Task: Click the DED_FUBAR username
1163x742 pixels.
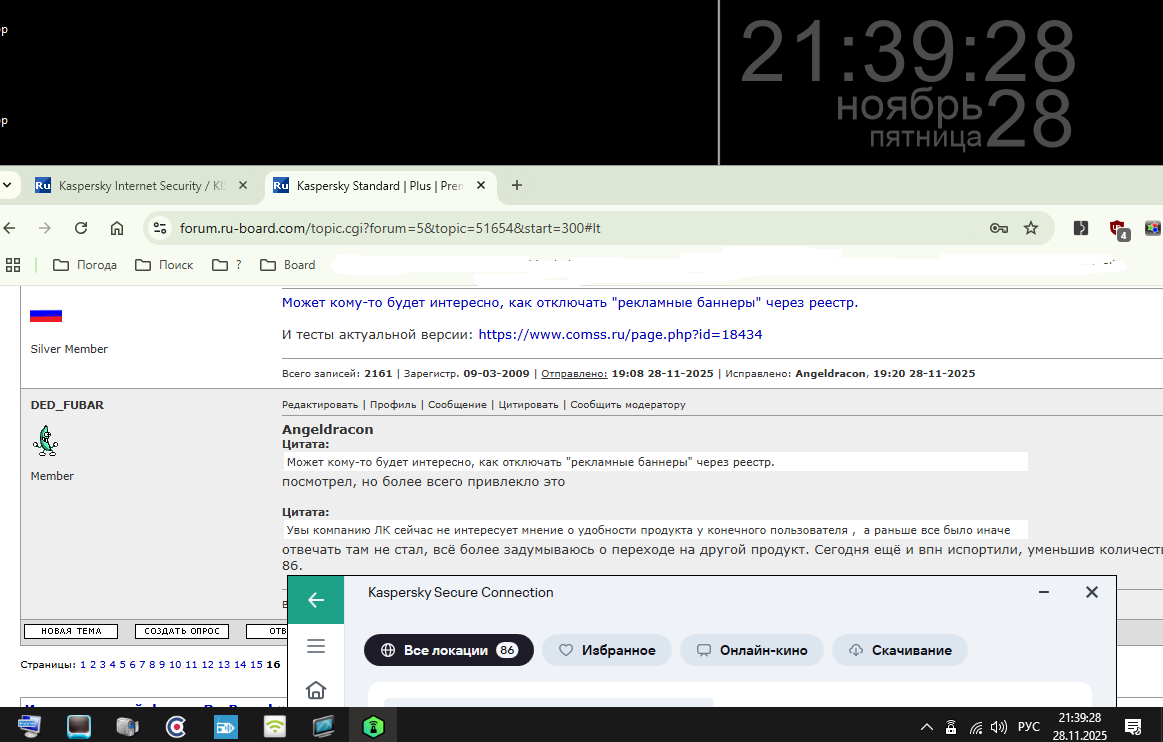Action: coord(67,405)
